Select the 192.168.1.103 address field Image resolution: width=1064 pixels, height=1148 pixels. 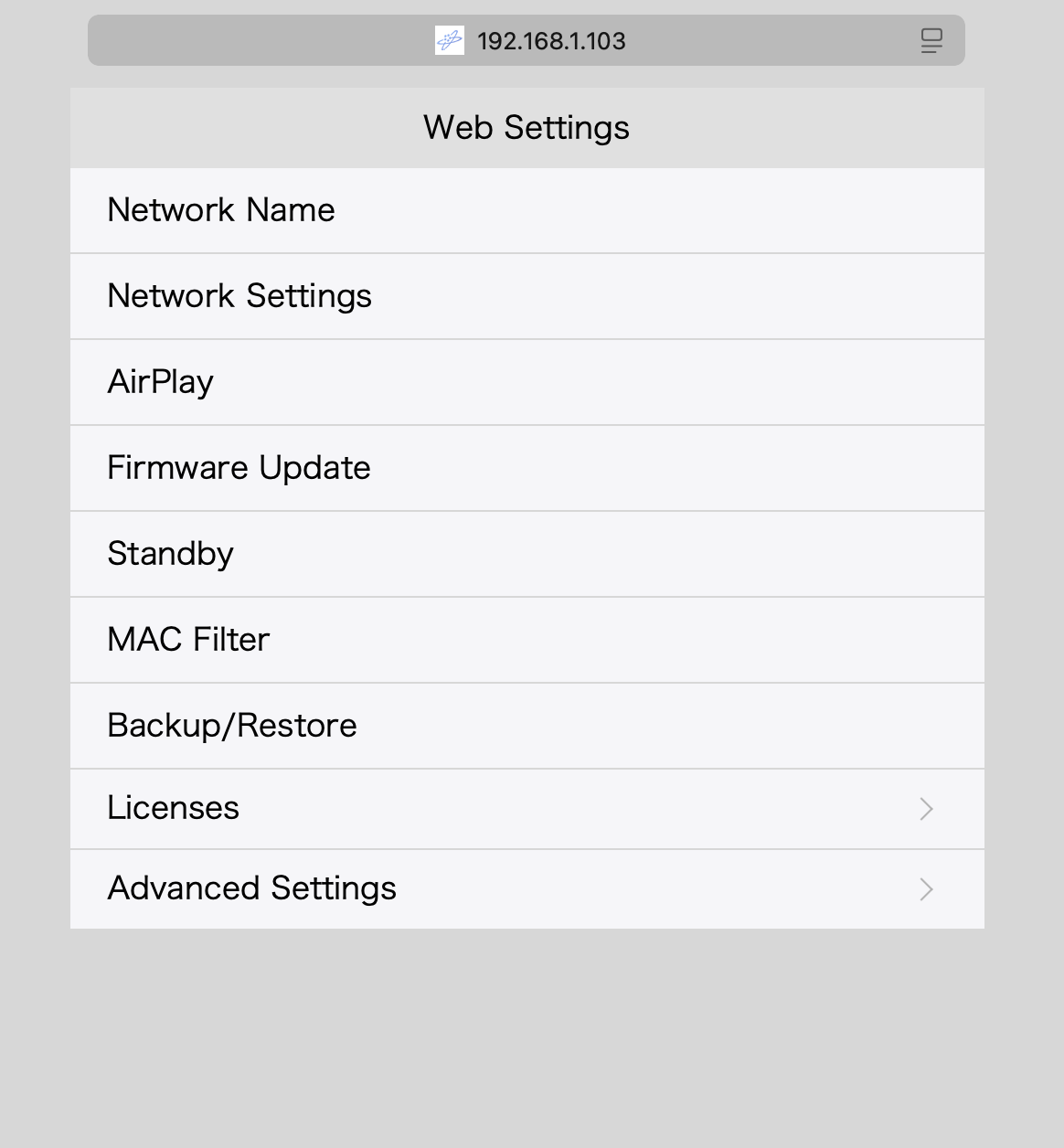[x=551, y=41]
